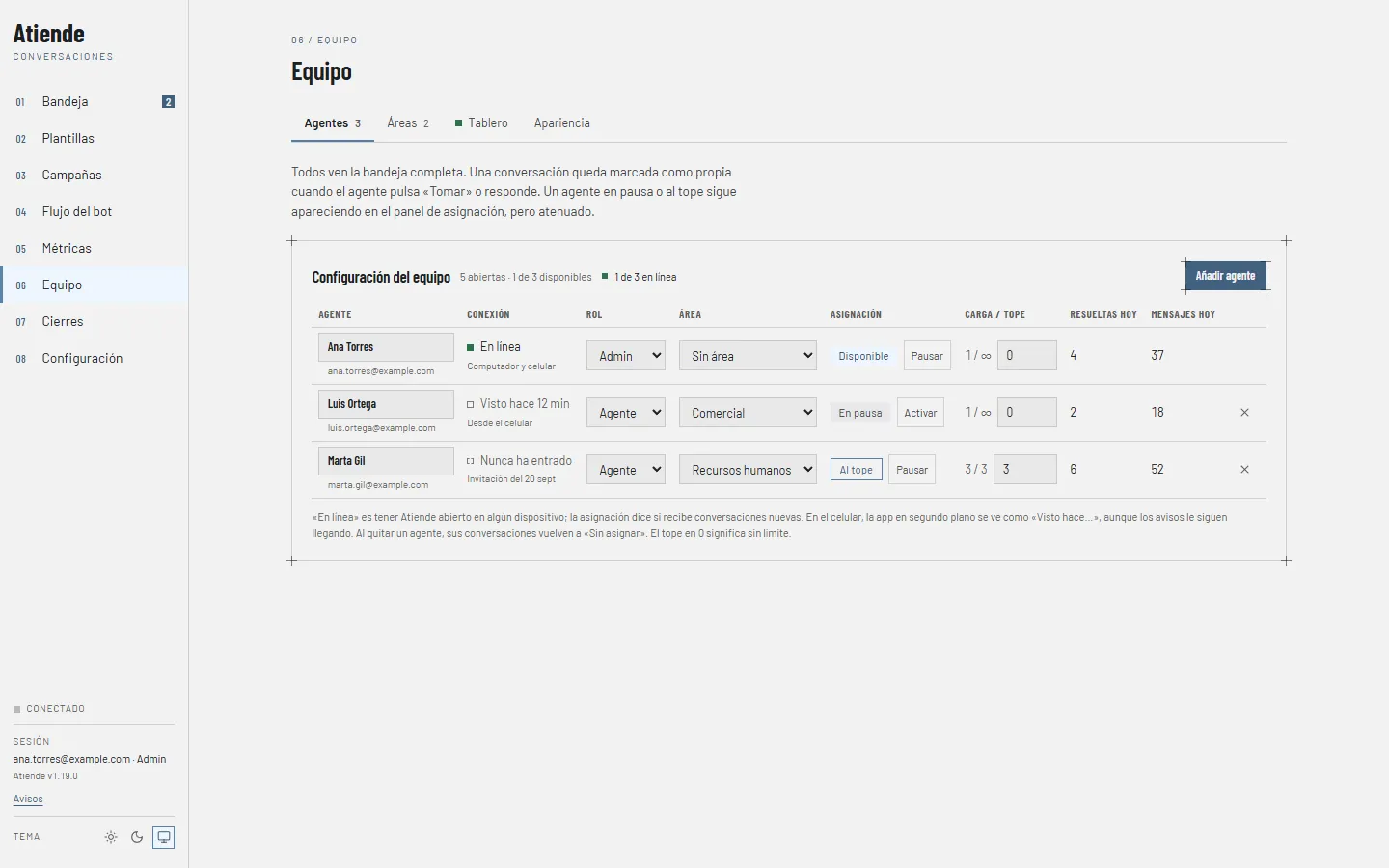Activate assignment for Luis Ortega
Viewport: 1389px width, 868px height.
(920, 413)
